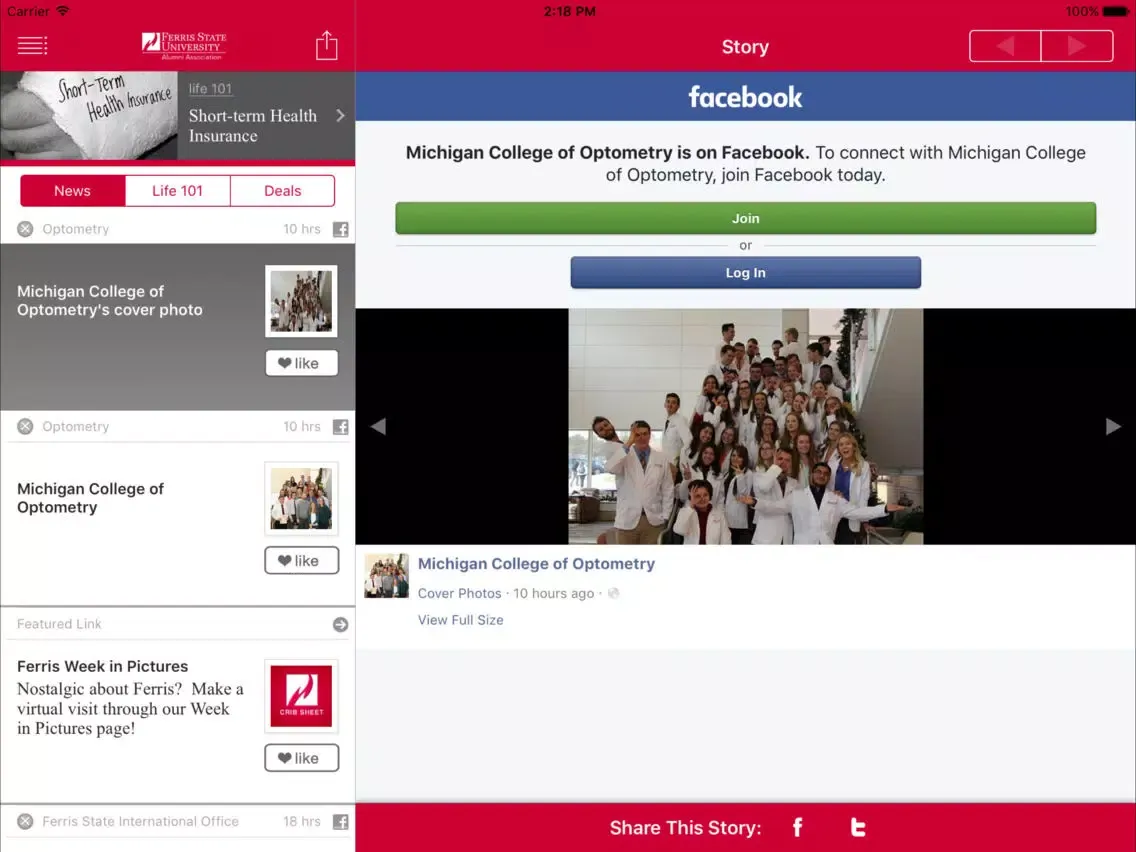Screen dimensions: 1136x852
Task: Tap the globe privacy icon after 10 hours ago
Action: click(614, 593)
